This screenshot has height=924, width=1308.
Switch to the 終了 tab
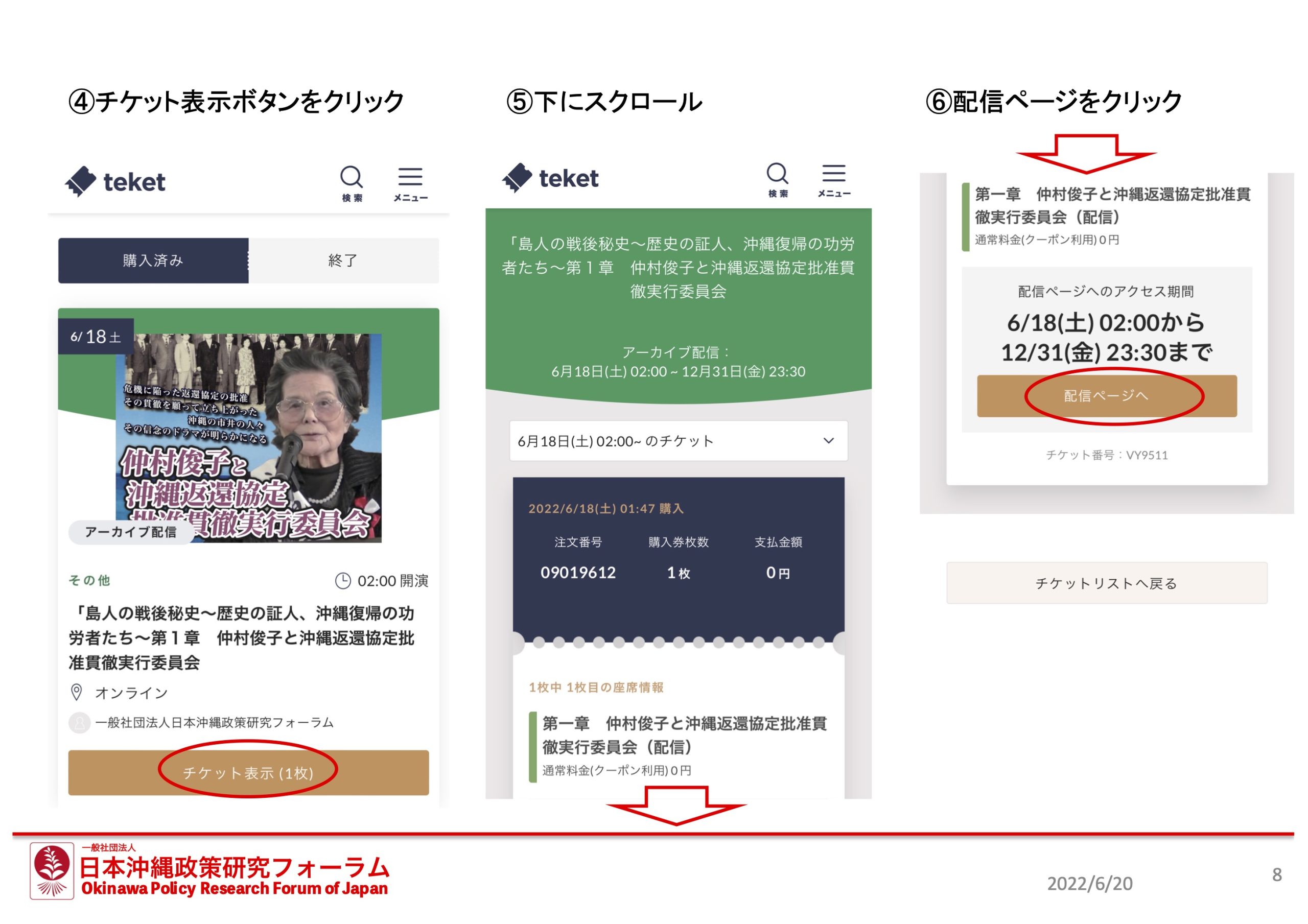click(343, 260)
